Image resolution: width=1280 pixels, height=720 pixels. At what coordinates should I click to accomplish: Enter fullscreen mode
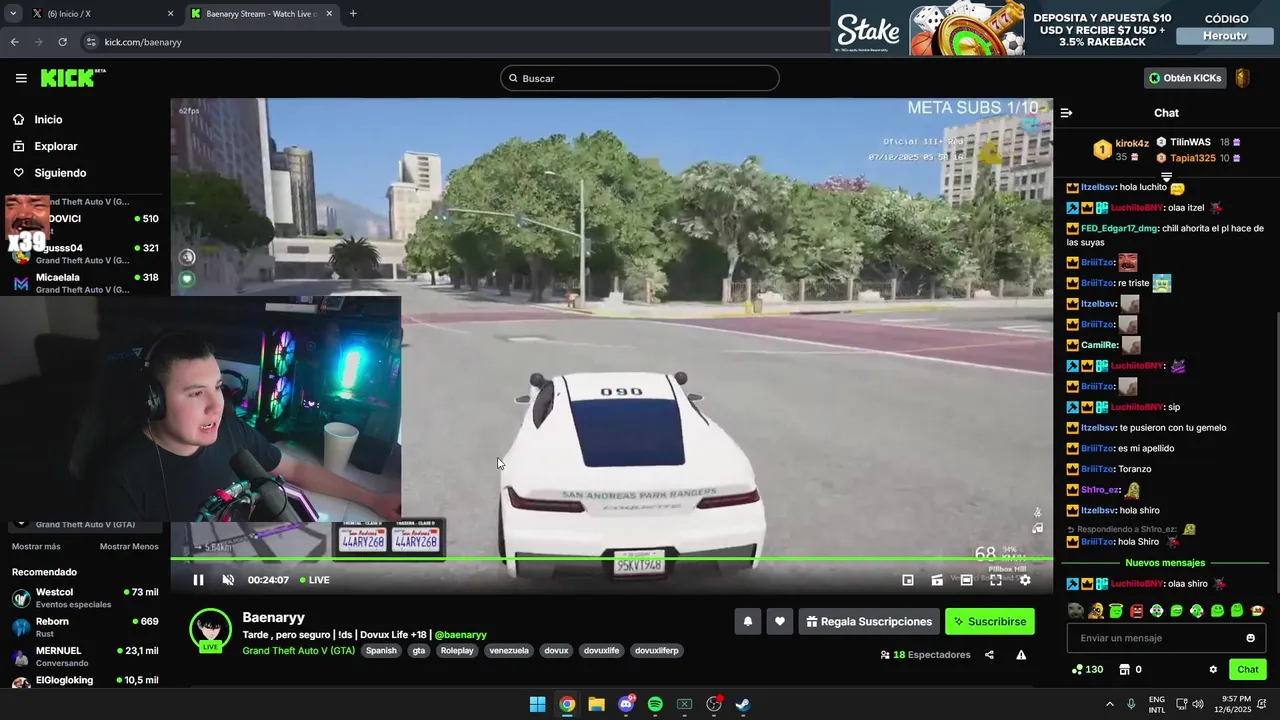tap(996, 580)
